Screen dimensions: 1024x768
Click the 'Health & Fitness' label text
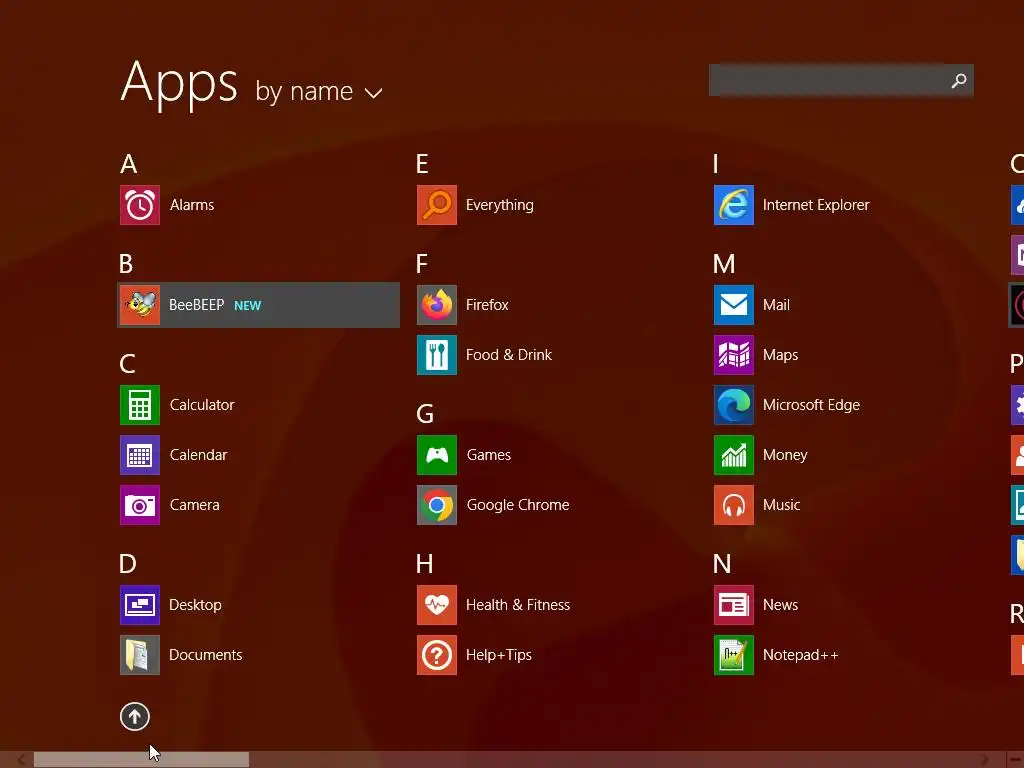point(518,605)
